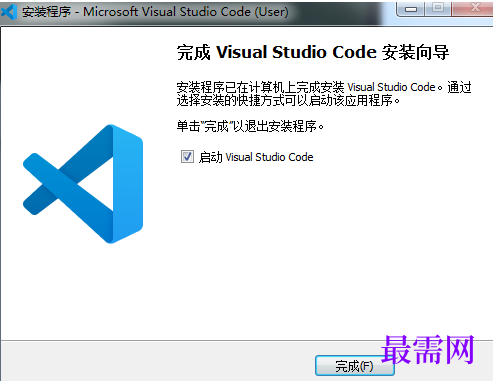Click the 安装程序 - Microsoft Visual Studio Code title text

tap(155, 12)
